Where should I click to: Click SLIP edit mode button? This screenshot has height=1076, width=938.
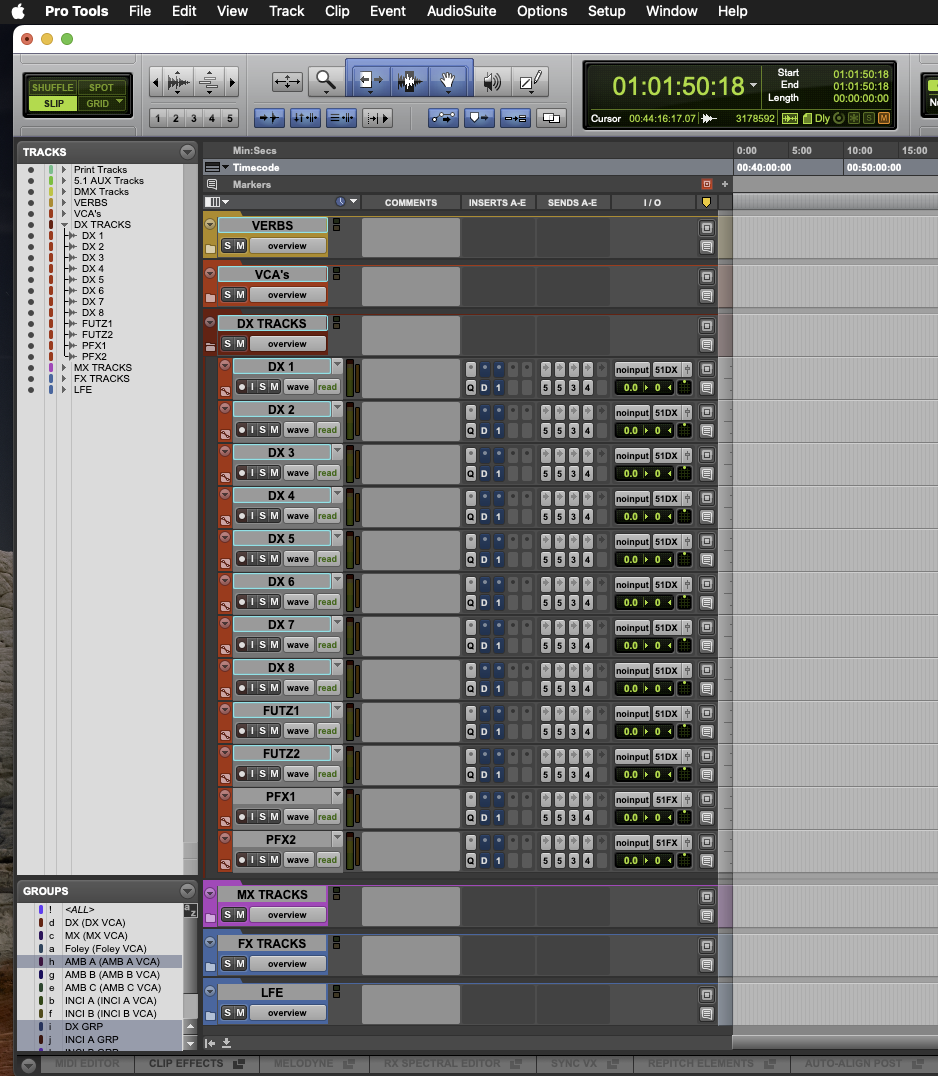coord(54,103)
